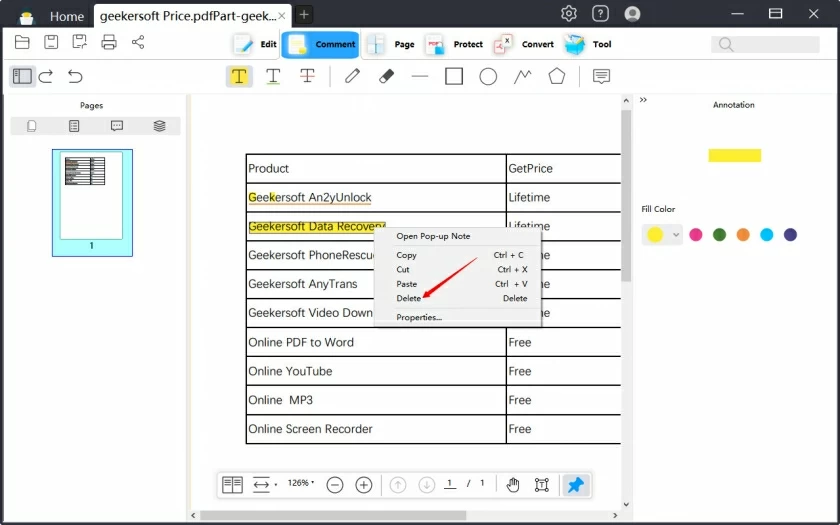The width and height of the screenshot is (840, 525).
Task: Toggle the two-page reading view icon
Action: coord(232,485)
